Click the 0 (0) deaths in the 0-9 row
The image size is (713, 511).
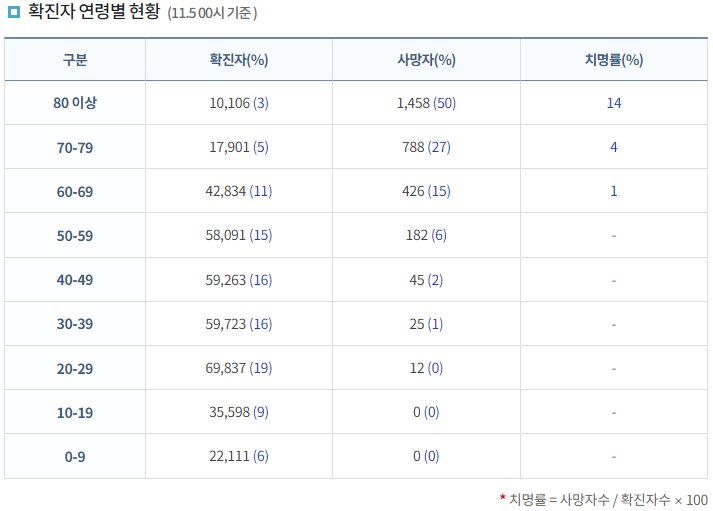426,456
